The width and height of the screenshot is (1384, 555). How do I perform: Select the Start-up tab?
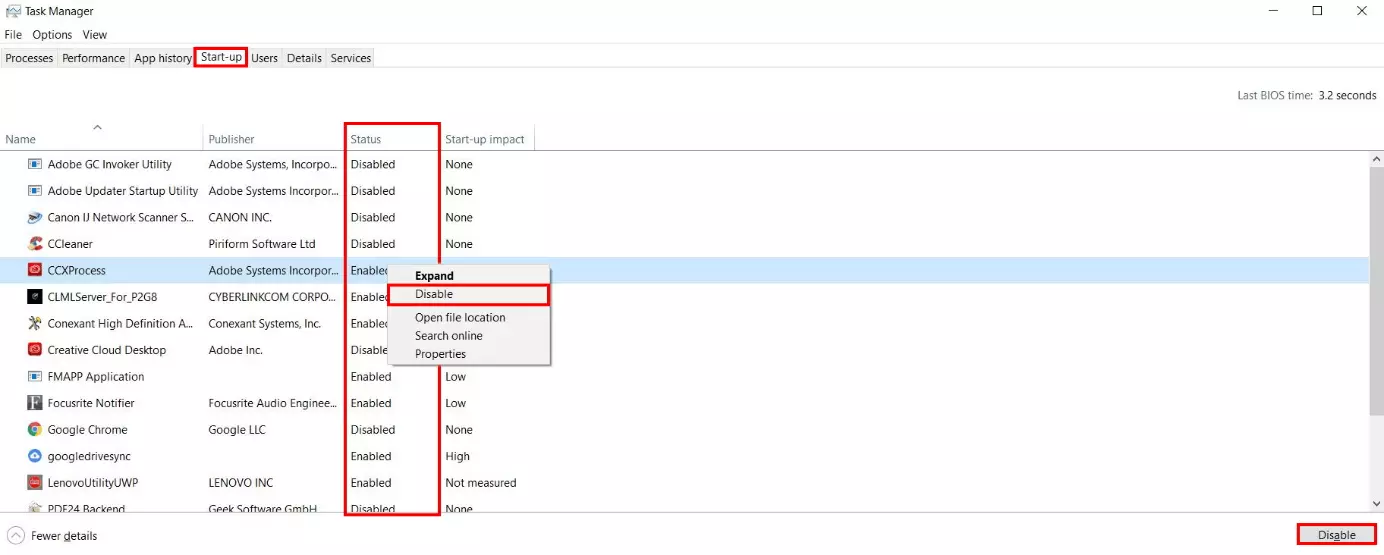221,57
